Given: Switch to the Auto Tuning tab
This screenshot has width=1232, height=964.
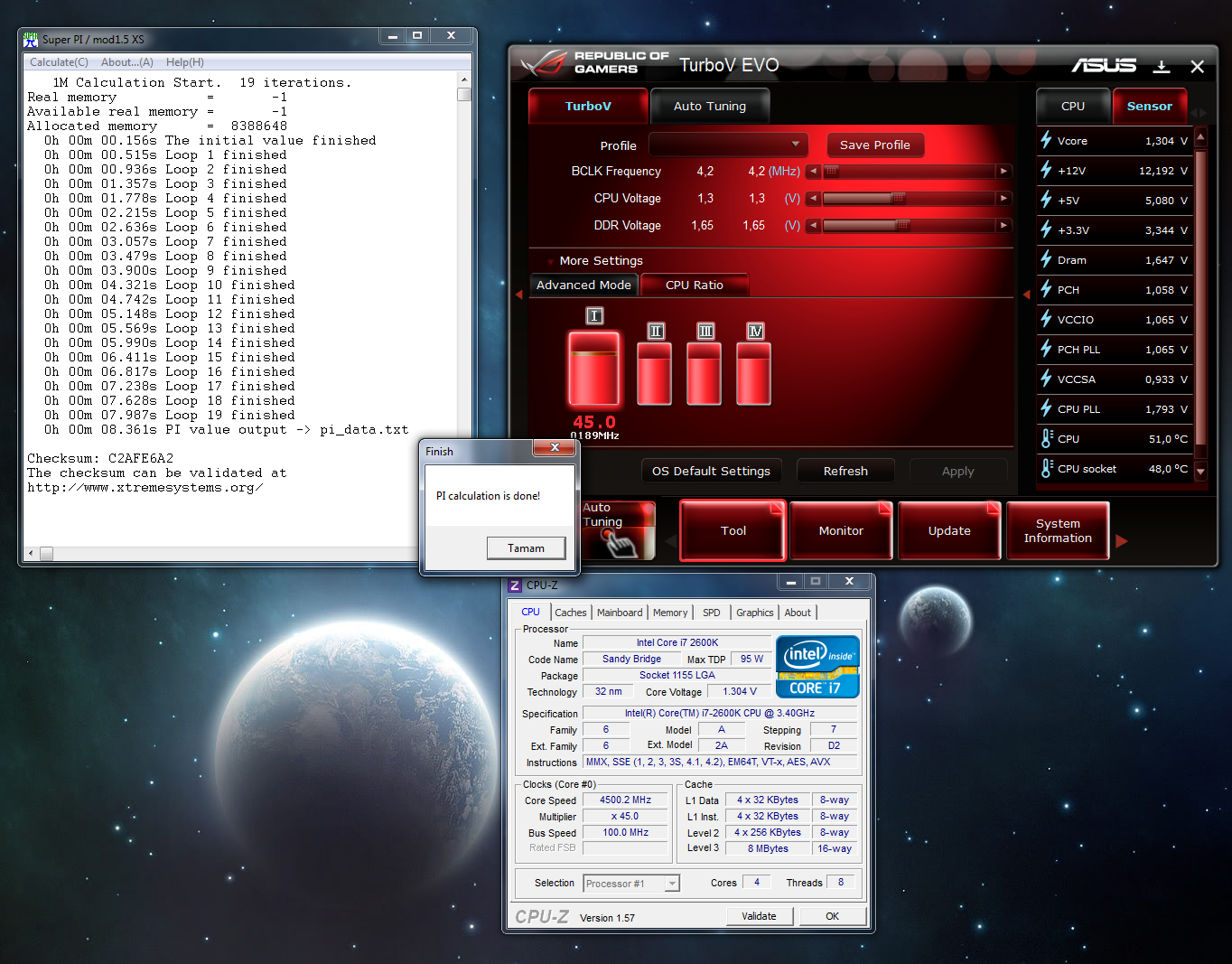Looking at the screenshot, I should point(710,106).
